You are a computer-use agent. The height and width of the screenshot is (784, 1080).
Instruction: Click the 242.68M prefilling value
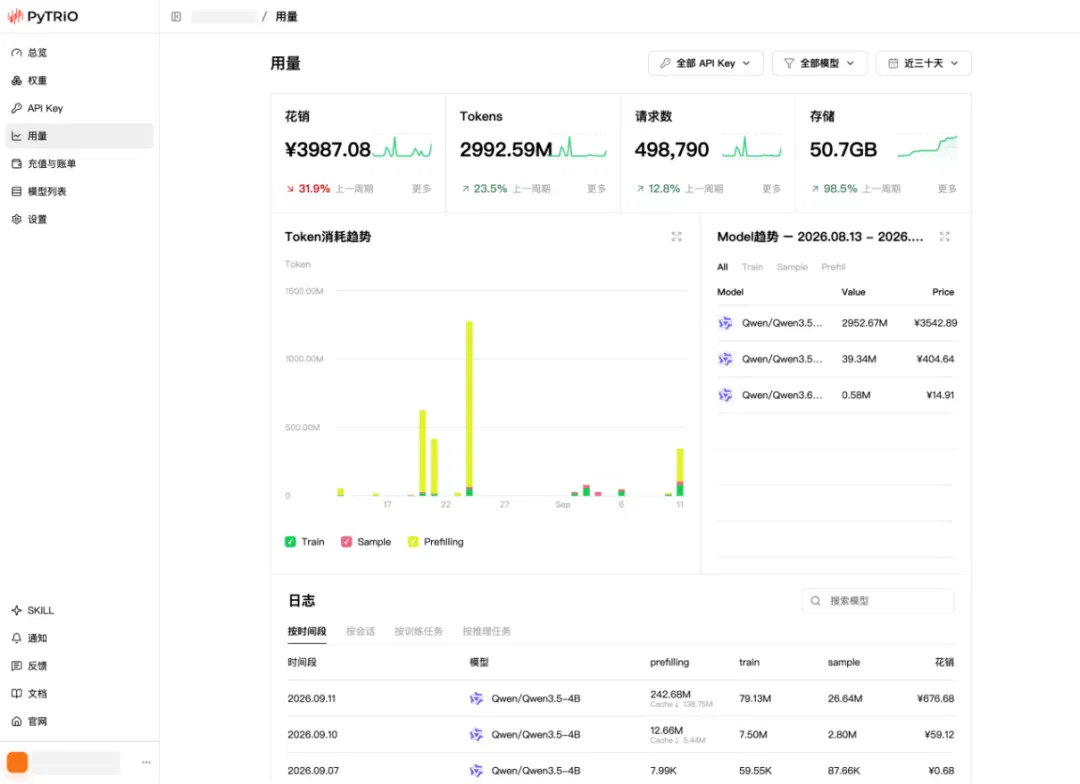pyautogui.click(x=670, y=694)
